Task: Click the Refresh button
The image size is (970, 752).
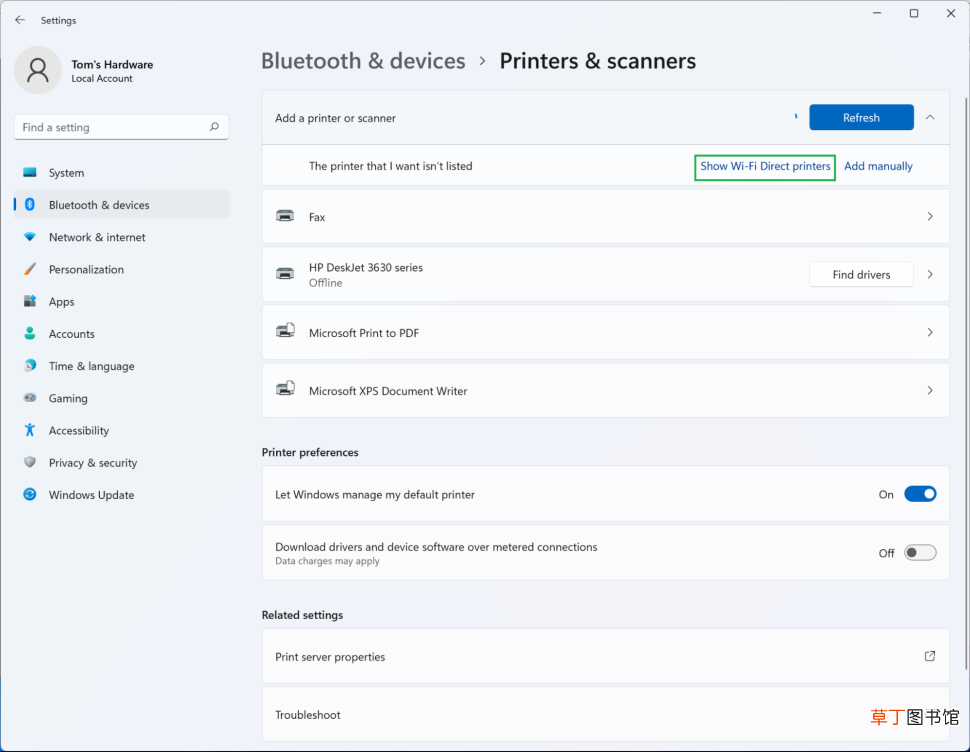Action: click(x=861, y=118)
